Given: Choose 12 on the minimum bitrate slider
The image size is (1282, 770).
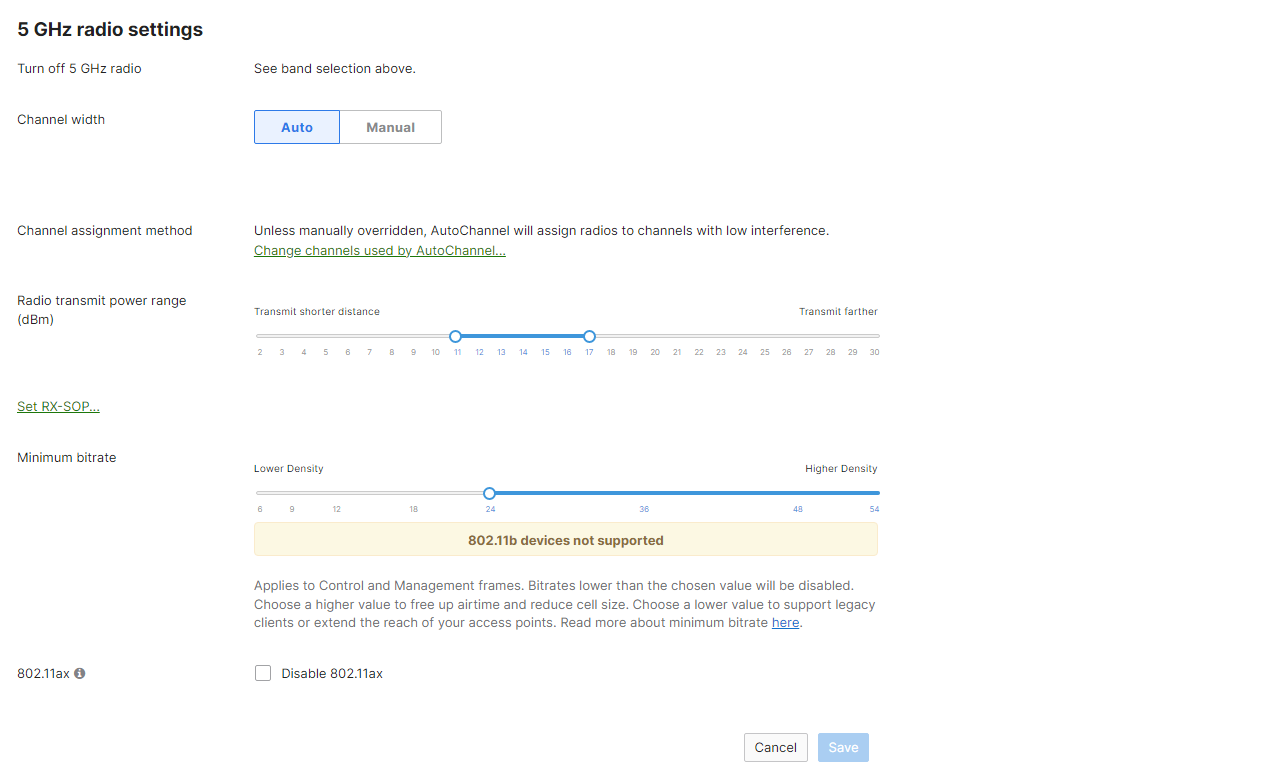Looking at the screenshot, I should [x=337, y=493].
